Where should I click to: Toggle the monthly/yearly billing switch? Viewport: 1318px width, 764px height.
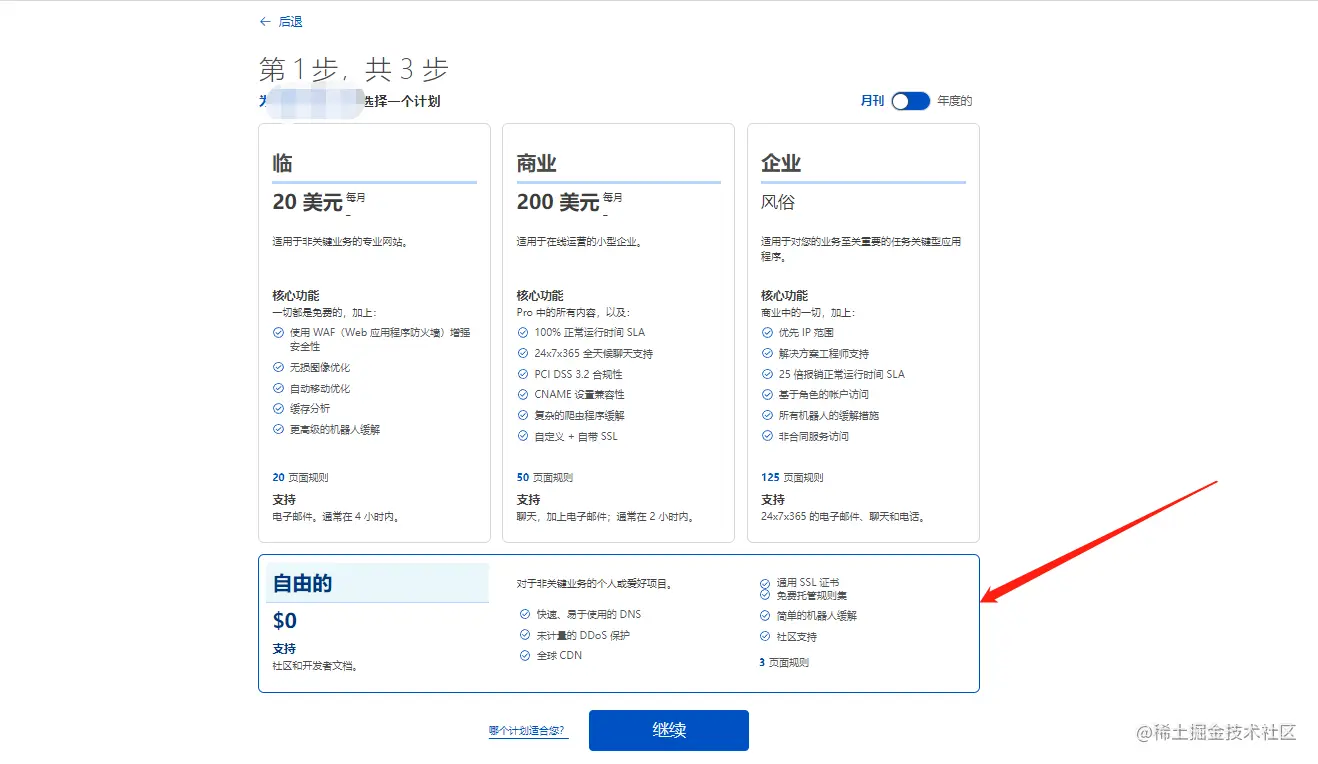pyautogui.click(x=910, y=101)
